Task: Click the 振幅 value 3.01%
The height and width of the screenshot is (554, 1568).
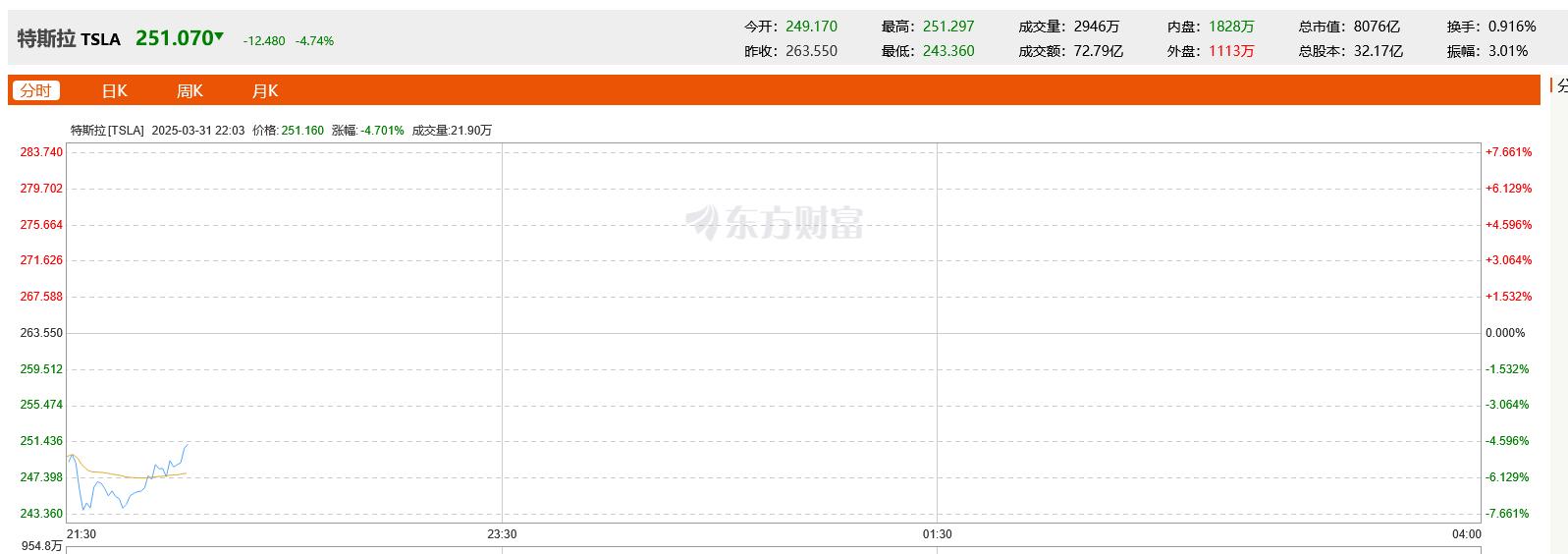Action: [1508, 51]
